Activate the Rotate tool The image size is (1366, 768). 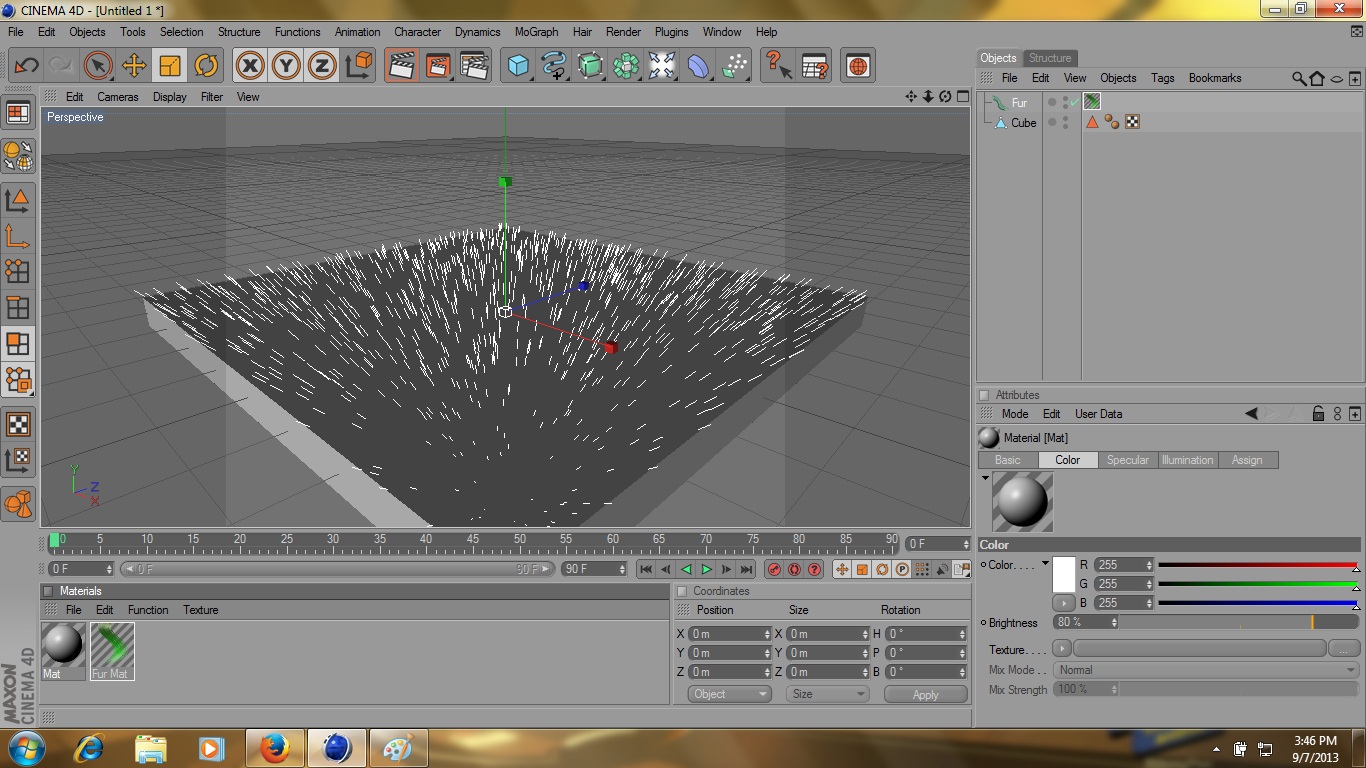[206, 66]
